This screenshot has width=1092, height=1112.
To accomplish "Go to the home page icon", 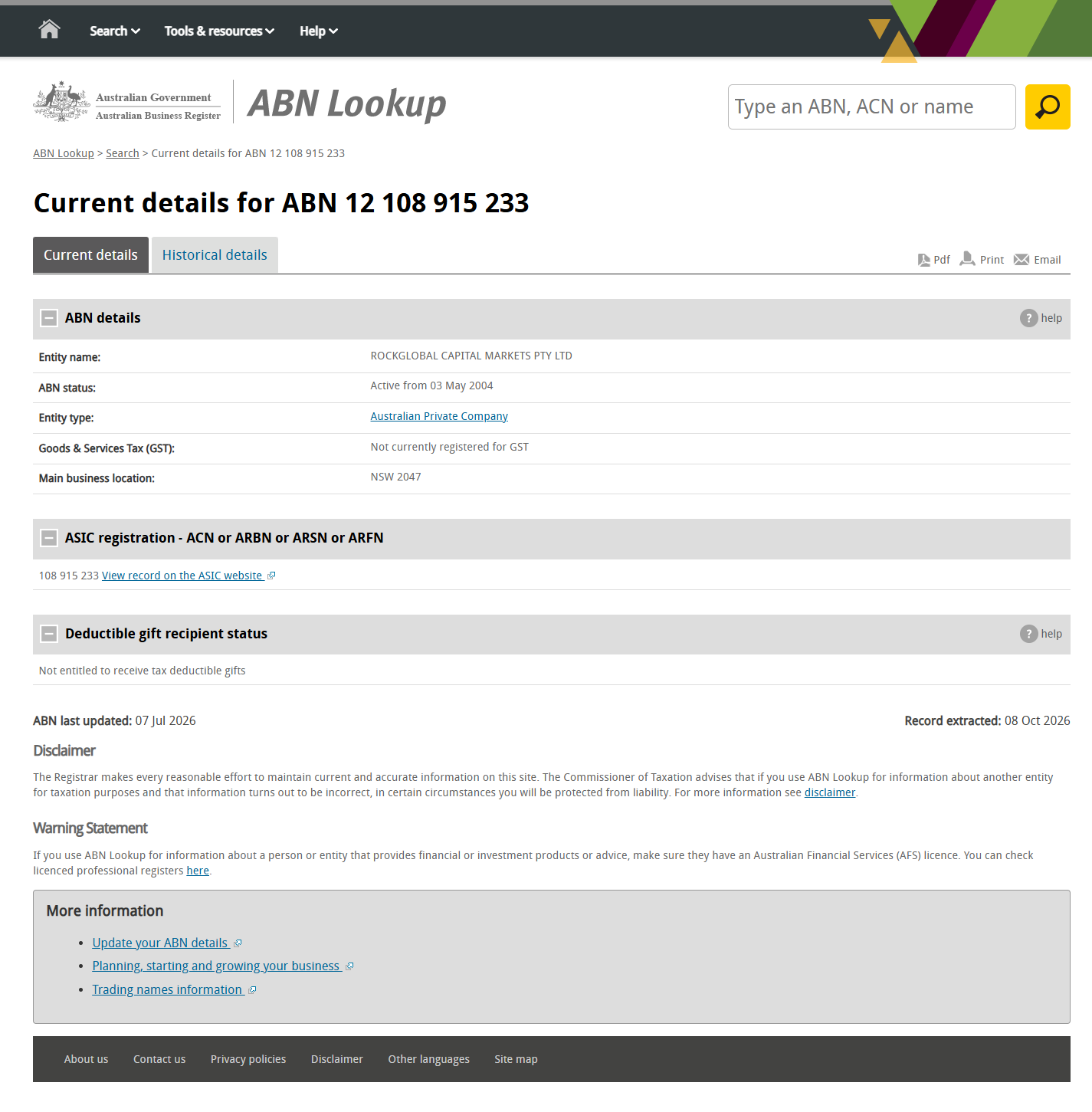I will (50, 30).
